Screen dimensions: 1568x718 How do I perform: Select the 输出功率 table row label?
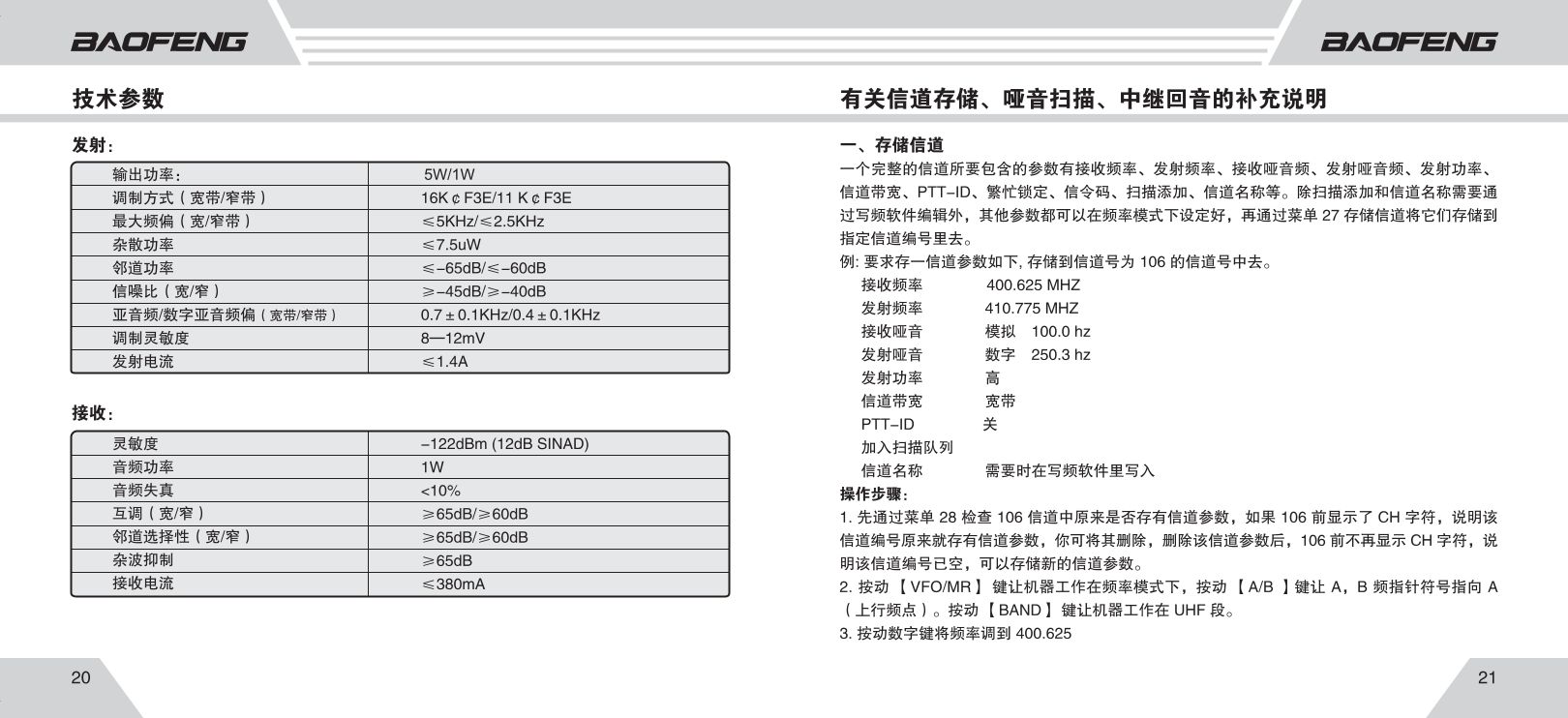[x=146, y=175]
